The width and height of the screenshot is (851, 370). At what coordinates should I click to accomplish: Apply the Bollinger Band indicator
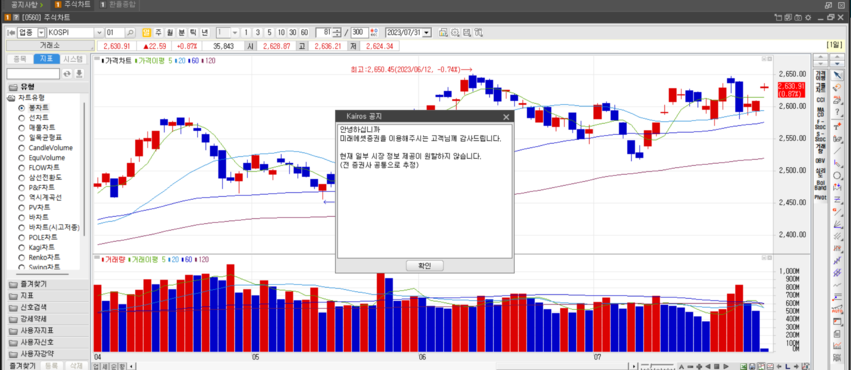coord(820,185)
